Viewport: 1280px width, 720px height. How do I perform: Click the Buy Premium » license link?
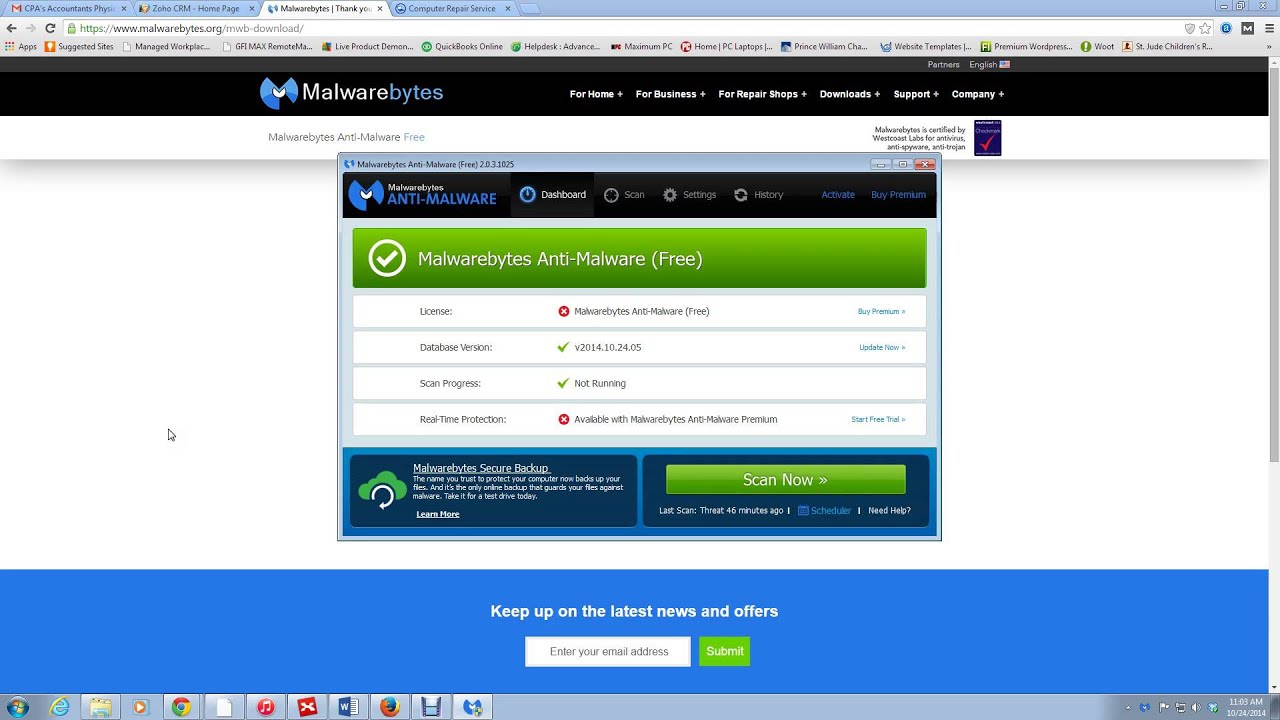(881, 311)
